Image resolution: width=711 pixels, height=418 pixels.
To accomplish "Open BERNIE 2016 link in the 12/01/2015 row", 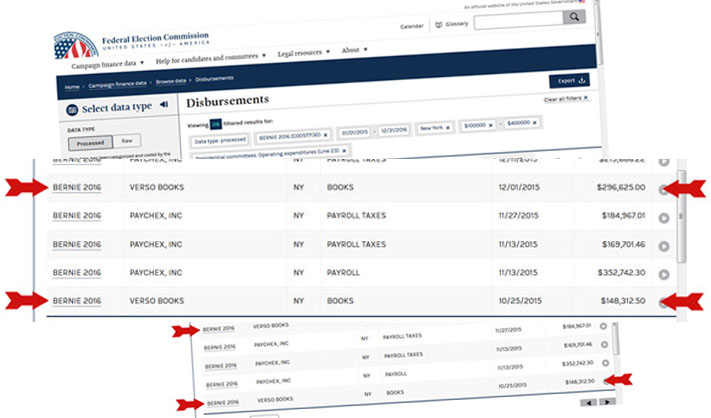I will click(77, 187).
